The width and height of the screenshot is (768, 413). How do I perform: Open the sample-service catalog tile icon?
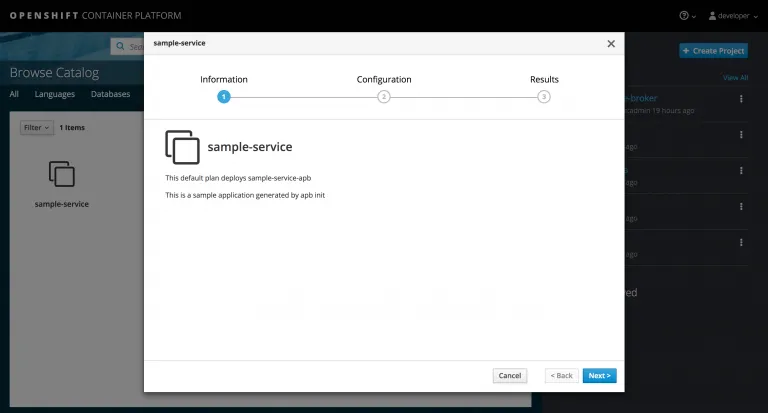click(x=62, y=173)
